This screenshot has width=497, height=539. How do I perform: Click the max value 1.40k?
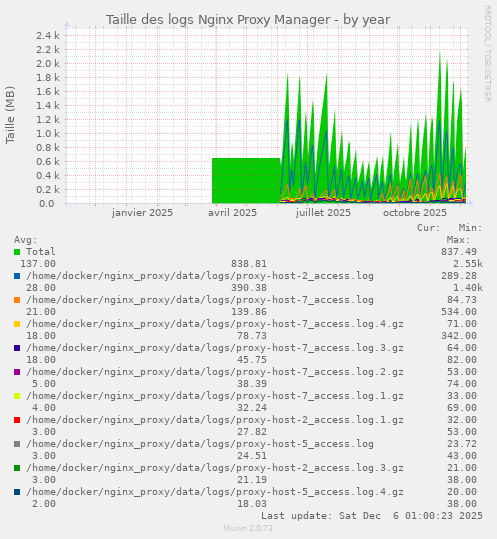[468, 288]
